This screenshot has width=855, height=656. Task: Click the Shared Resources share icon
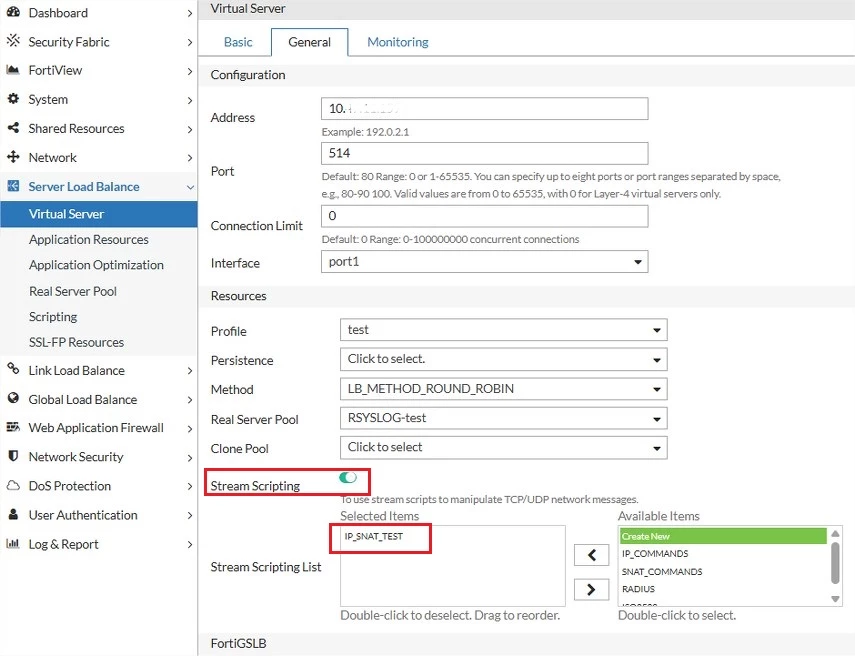13,128
